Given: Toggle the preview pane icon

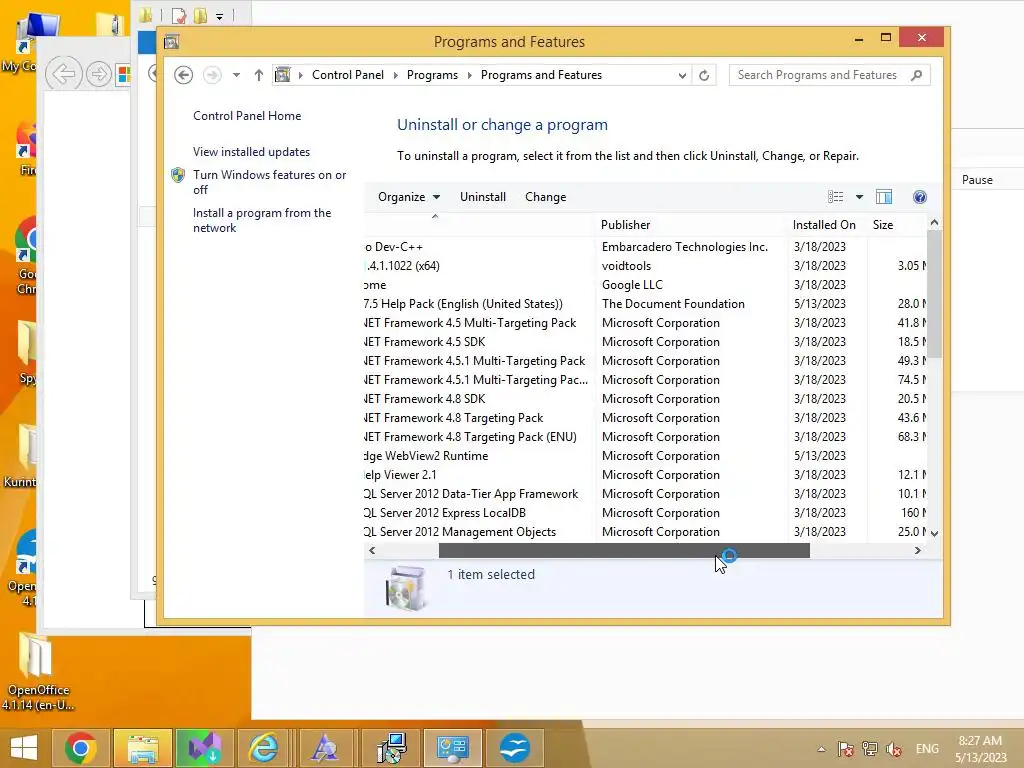Looking at the screenshot, I should (x=884, y=197).
